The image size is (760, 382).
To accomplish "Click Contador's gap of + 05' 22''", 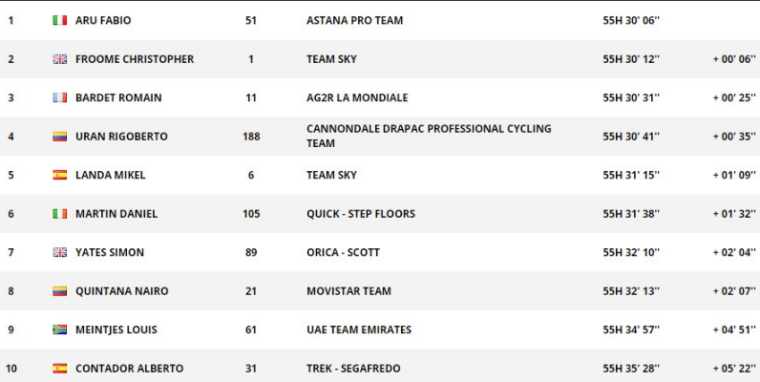I will point(734,368).
